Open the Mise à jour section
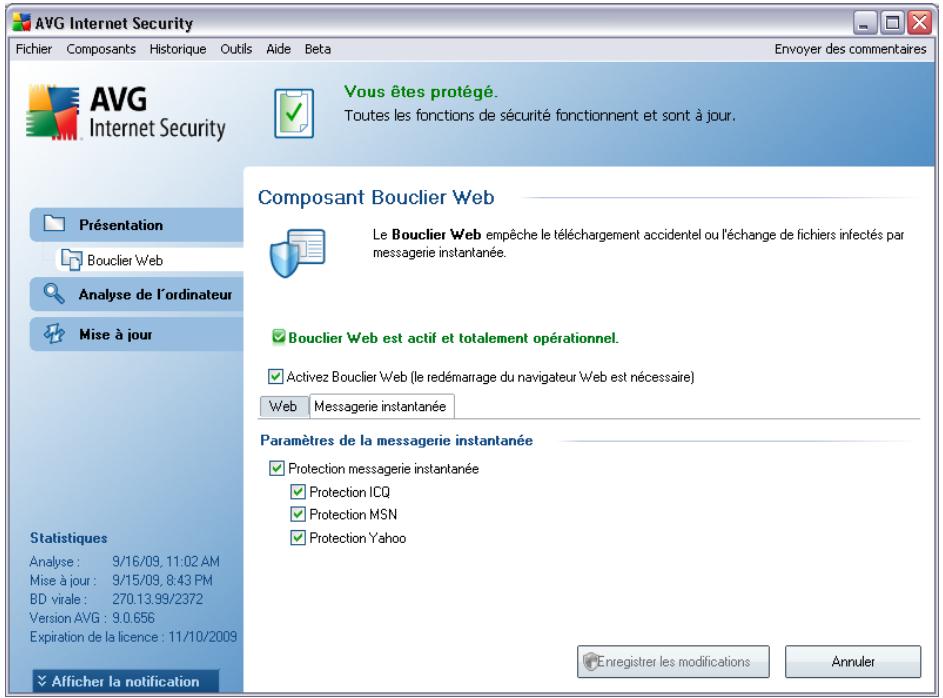Image resolution: width=943 pixels, height=698 pixels. 137,334
